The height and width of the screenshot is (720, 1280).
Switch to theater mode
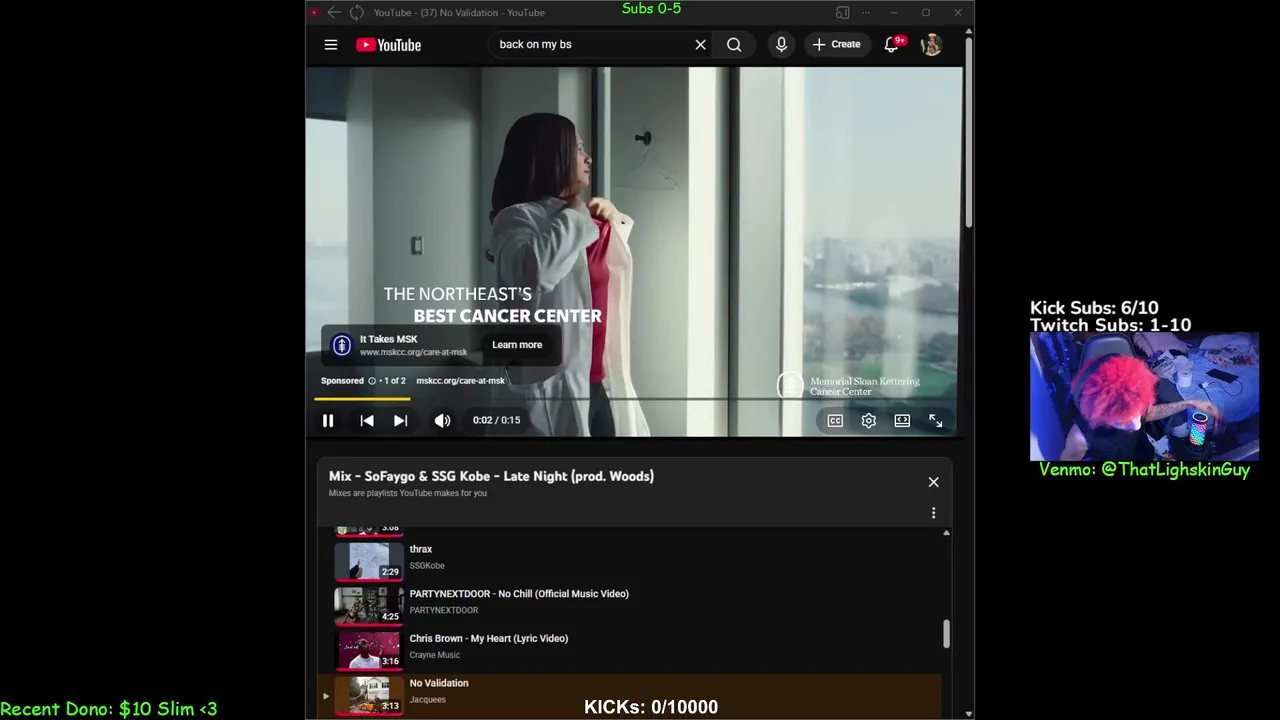(x=902, y=421)
